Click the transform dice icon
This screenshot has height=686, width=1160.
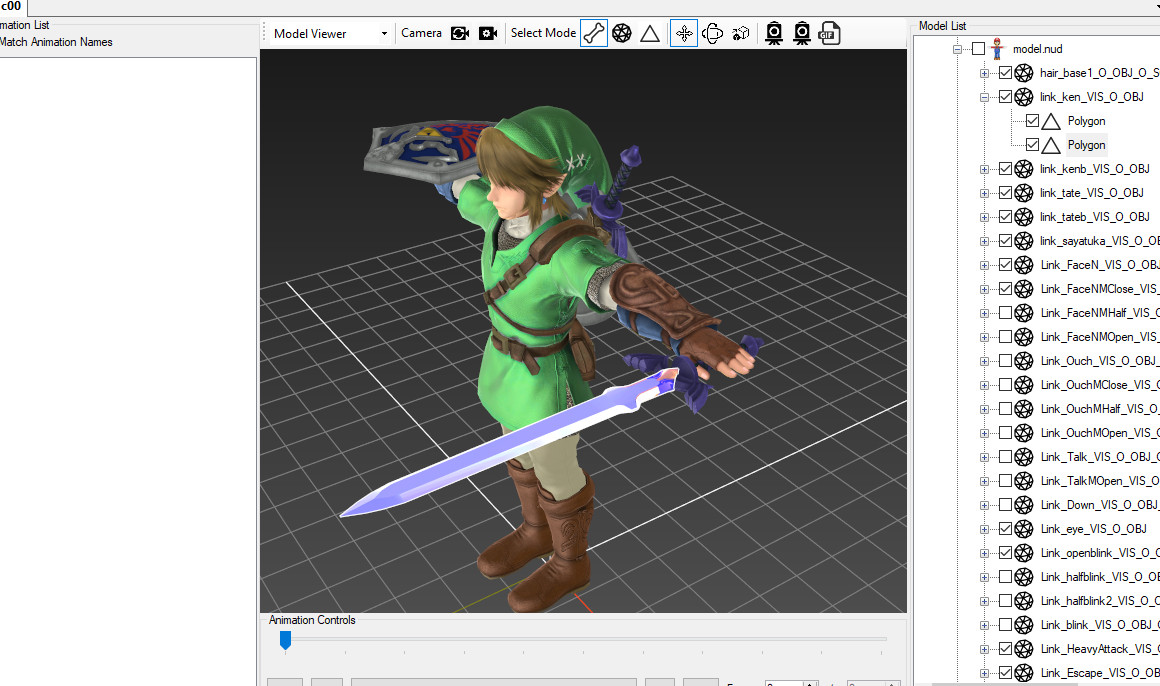tap(740, 33)
